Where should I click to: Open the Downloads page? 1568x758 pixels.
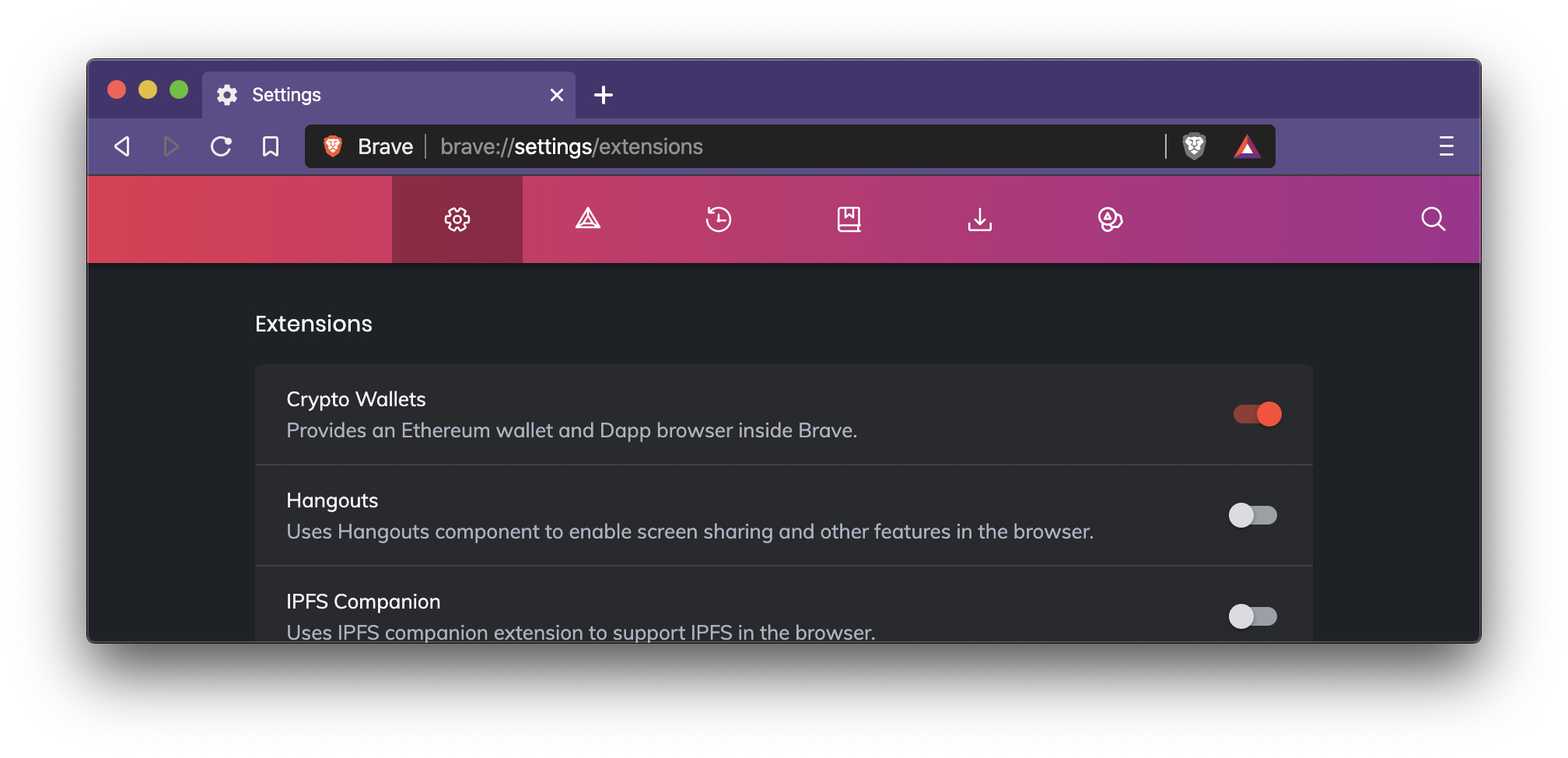point(980,219)
